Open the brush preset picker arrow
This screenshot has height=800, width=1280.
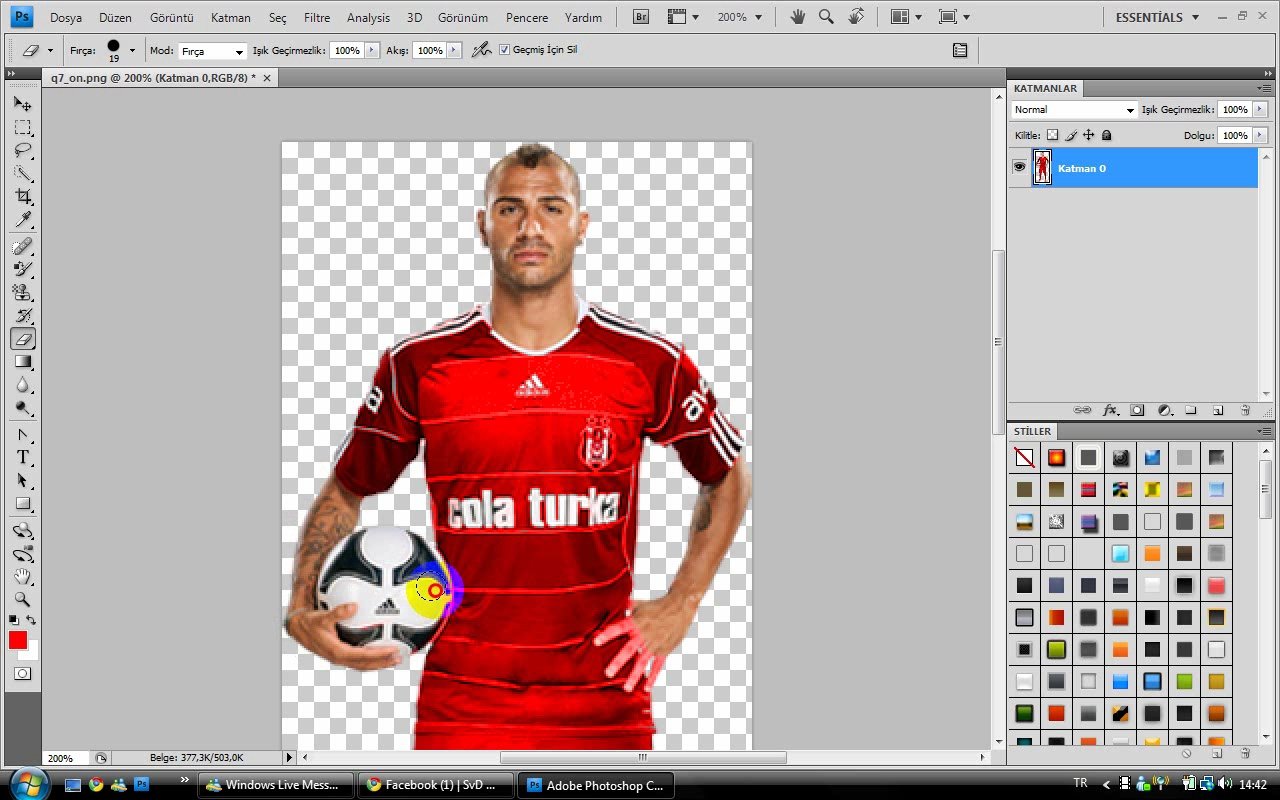coord(132,50)
